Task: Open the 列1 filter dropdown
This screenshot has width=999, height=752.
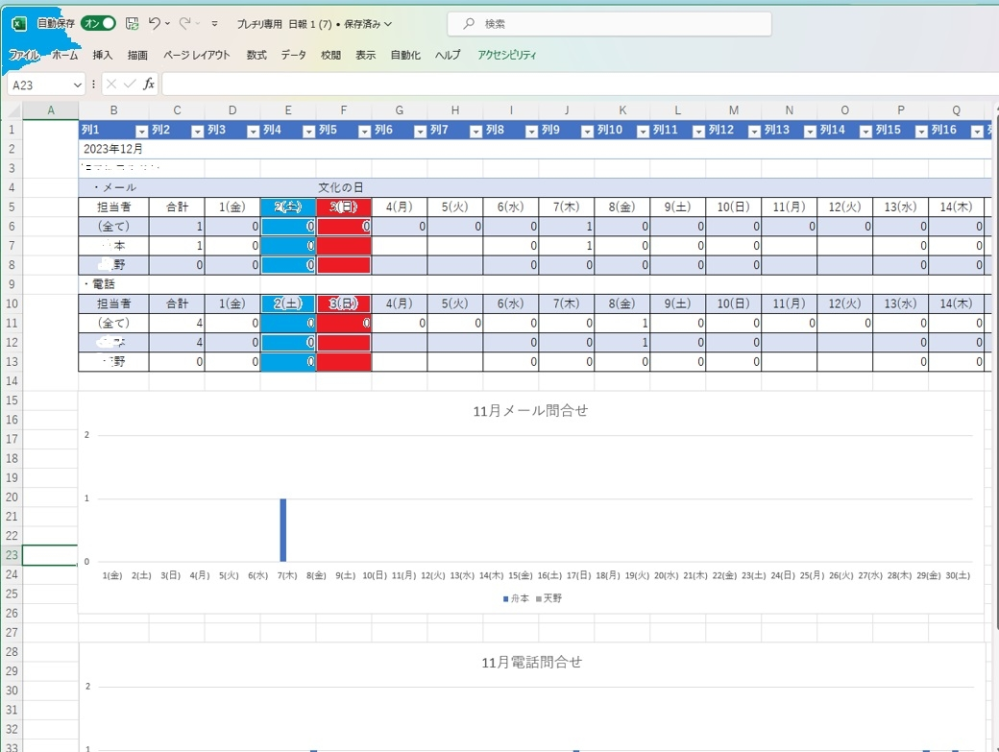Action: pyautogui.click(x=141, y=131)
